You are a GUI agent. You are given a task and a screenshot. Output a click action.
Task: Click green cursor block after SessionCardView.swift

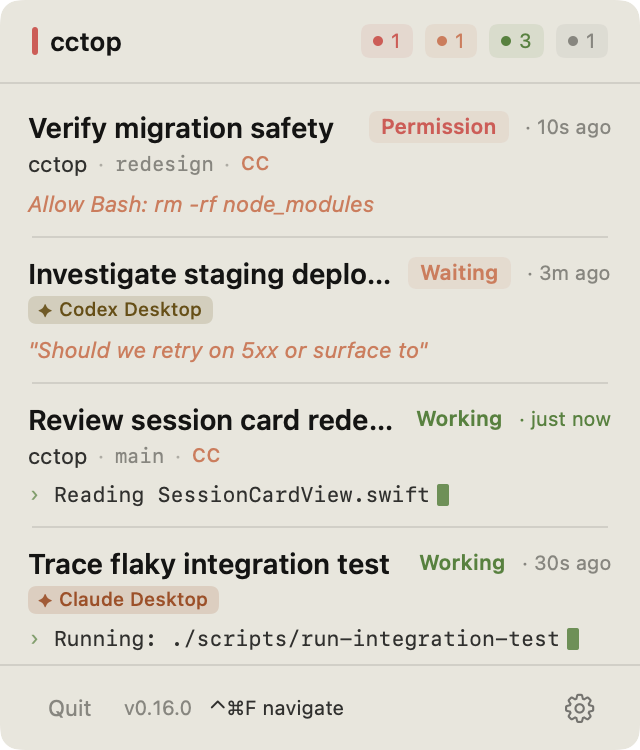(443, 495)
